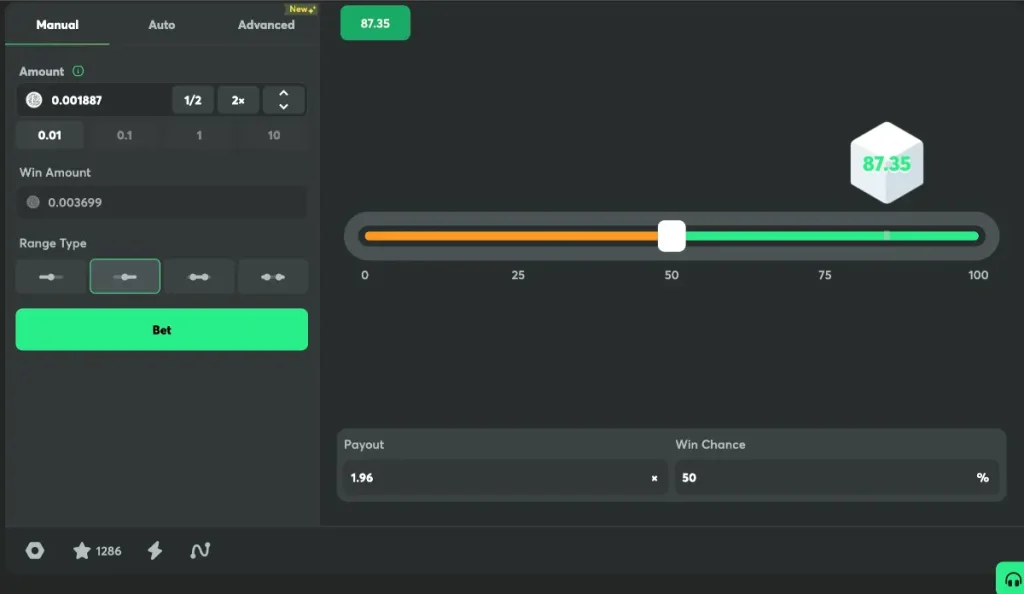
Task: Click the curved path stats icon
Action: (200, 551)
